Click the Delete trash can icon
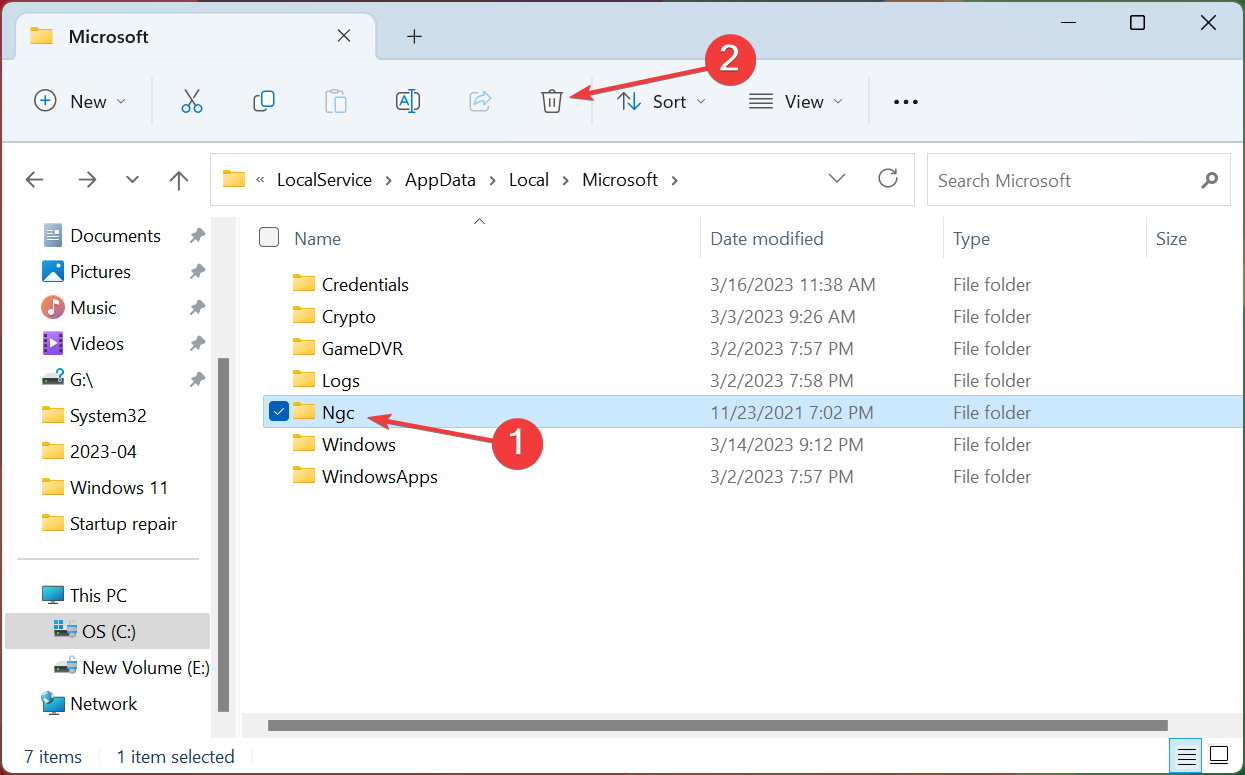The height and width of the screenshot is (775, 1245). [x=552, y=101]
